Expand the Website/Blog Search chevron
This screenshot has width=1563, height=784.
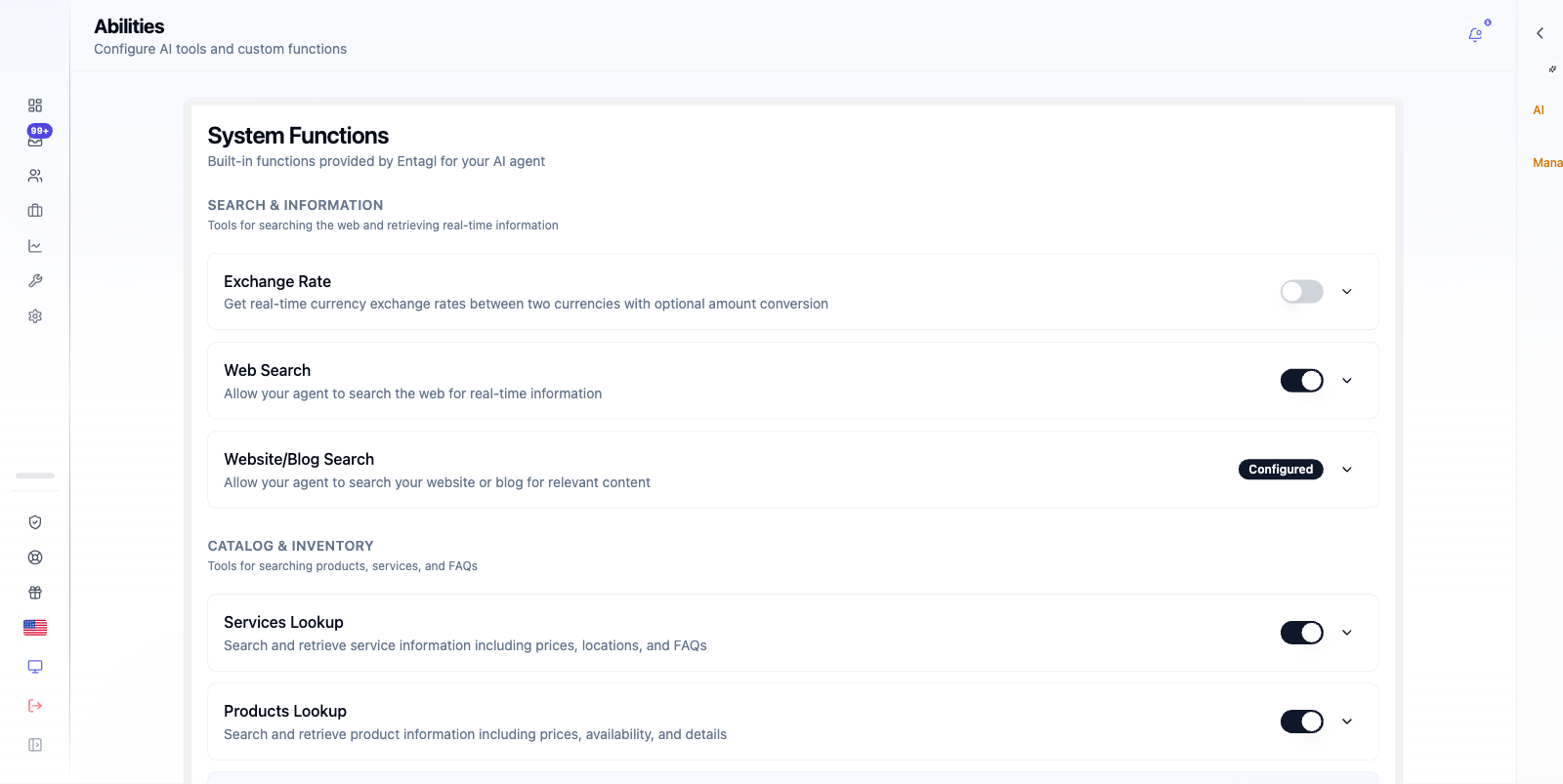pos(1347,470)
